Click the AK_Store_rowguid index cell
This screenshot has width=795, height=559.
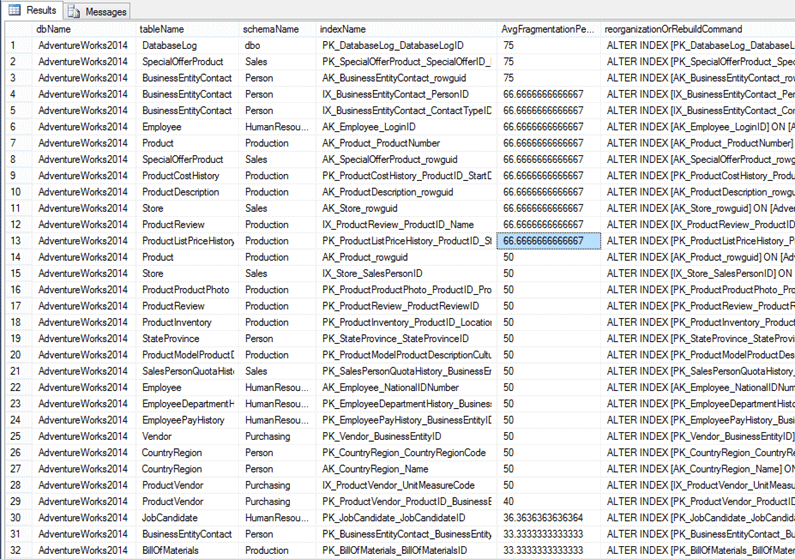pos(407,208)
